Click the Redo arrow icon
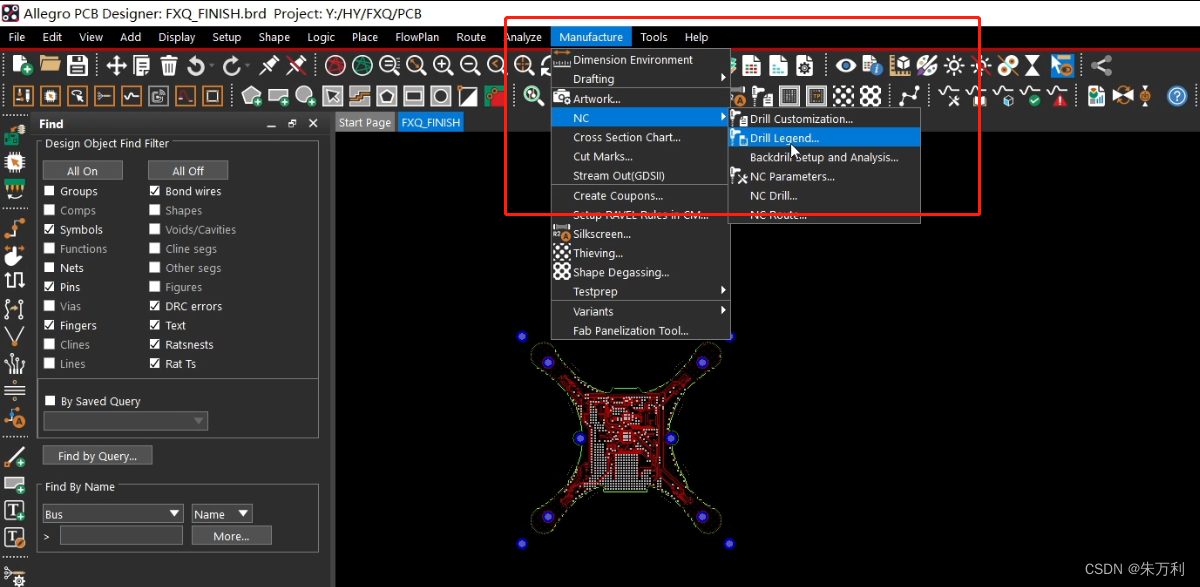The height and width of the screenshot is (587, 1200). (x=232, y=66)
